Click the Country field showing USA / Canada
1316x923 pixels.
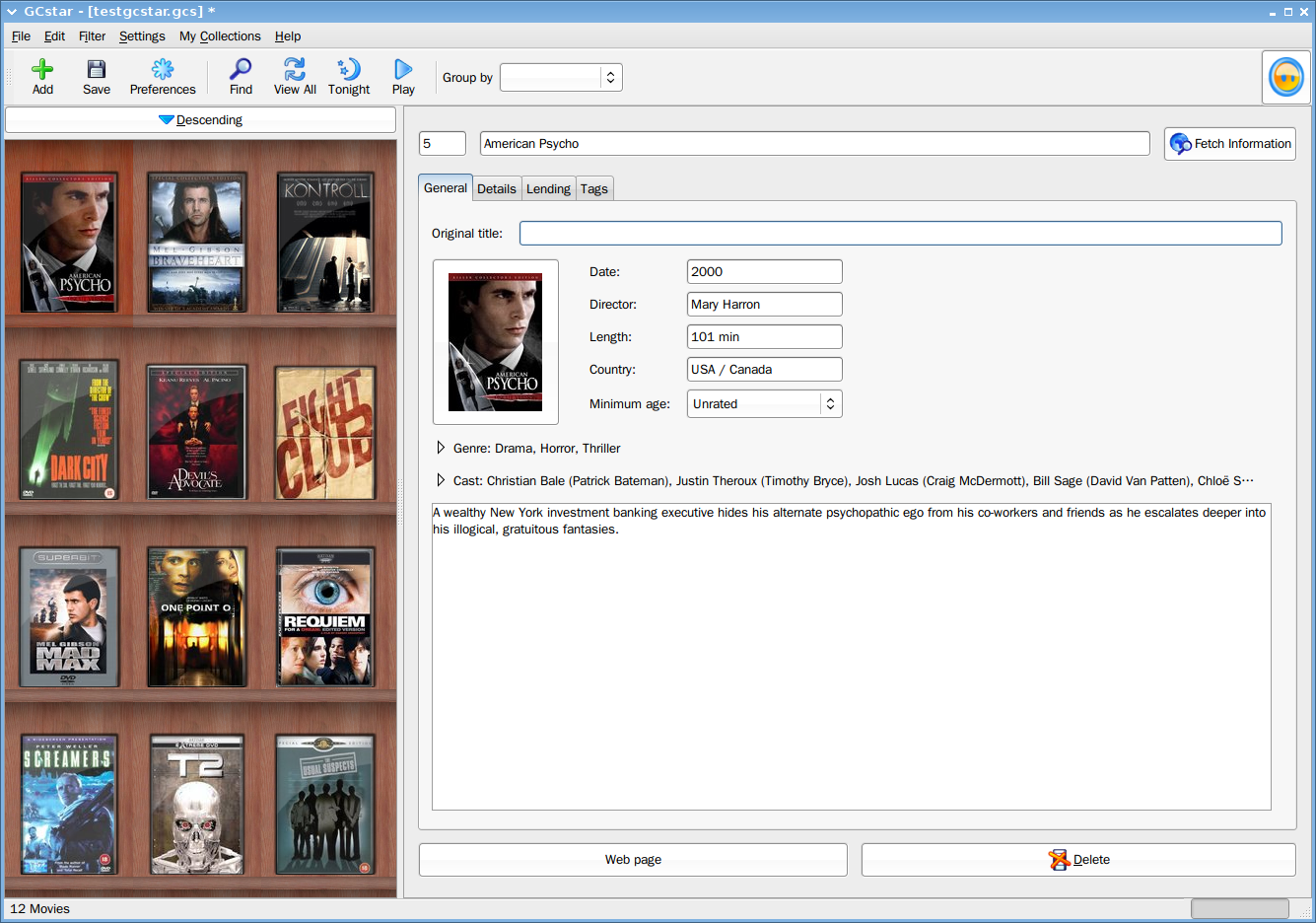765,369
